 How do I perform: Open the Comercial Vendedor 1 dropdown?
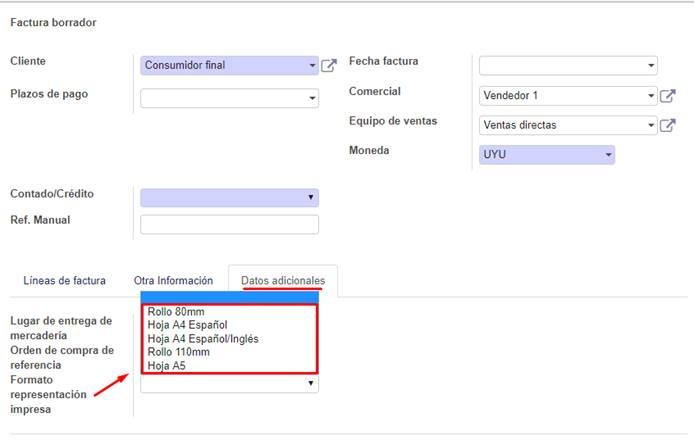568,96
